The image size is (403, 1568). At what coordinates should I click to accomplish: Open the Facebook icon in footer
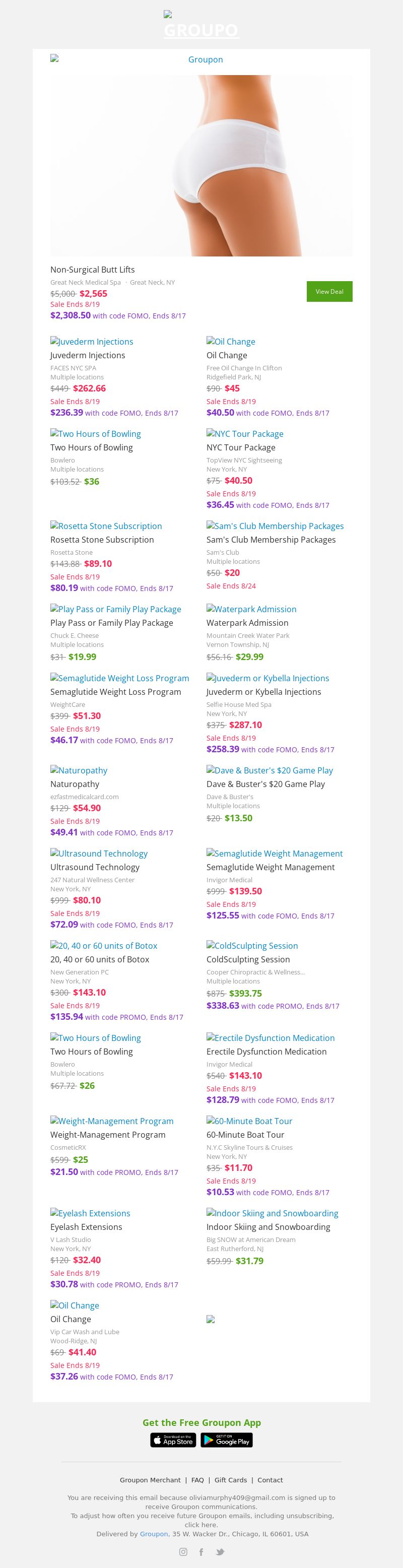point(201,1551)
